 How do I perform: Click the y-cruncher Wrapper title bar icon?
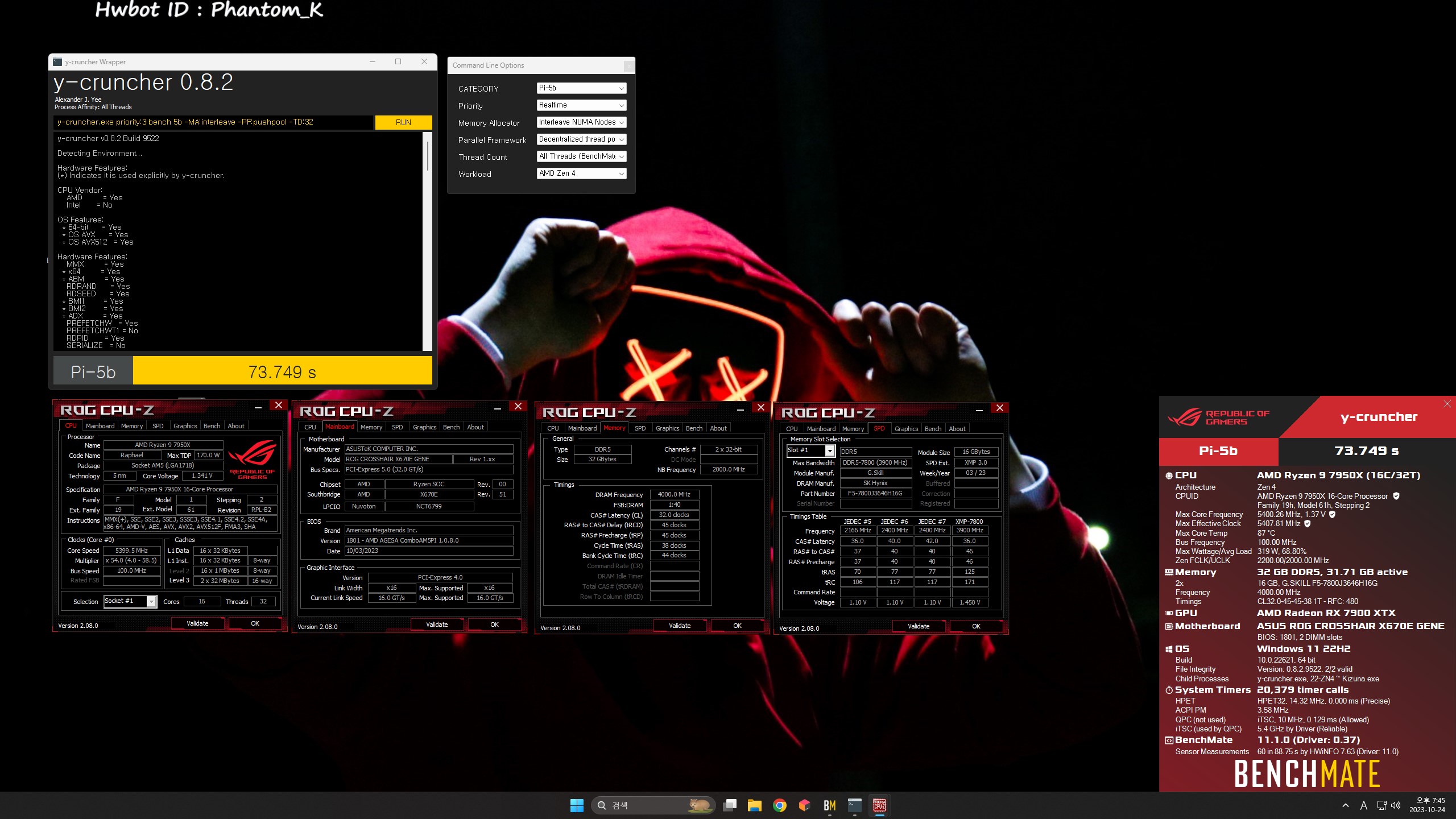pos(57,61)
